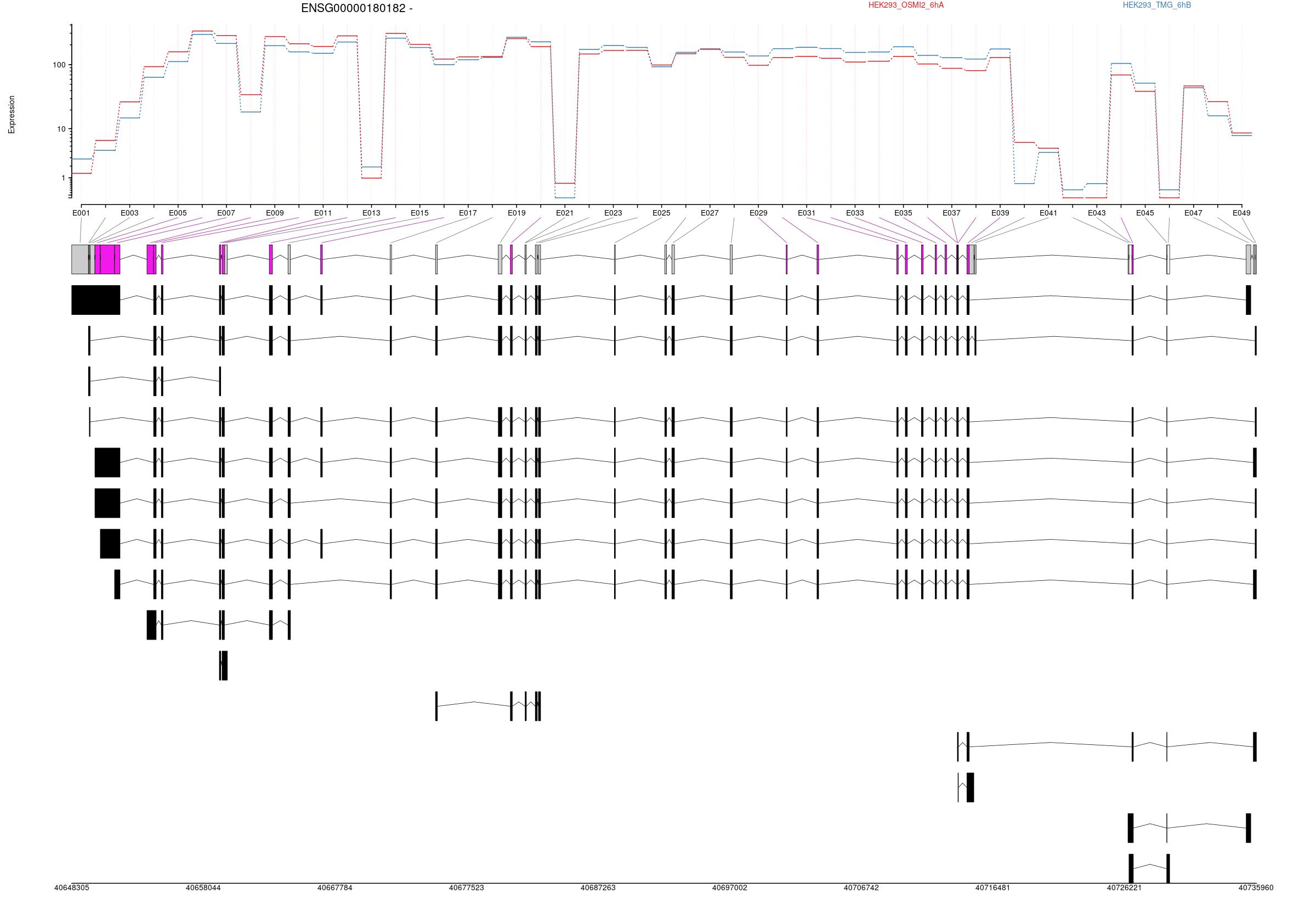Click exon label E011
This screenshot has height=899, width=1316.
coord(323,213)
